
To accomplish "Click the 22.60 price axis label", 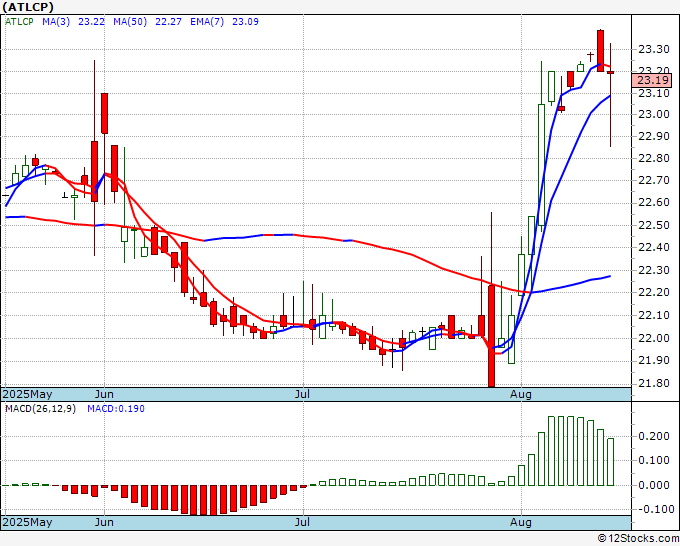I will pyautogui.click(x=654, y=203).
